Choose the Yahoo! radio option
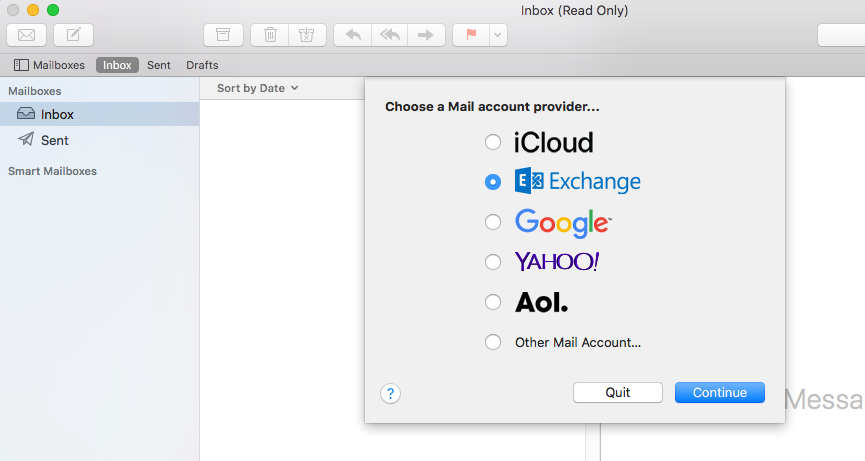Screen dimensions: 865x461 pyautogui.click(x=492, y=262)
